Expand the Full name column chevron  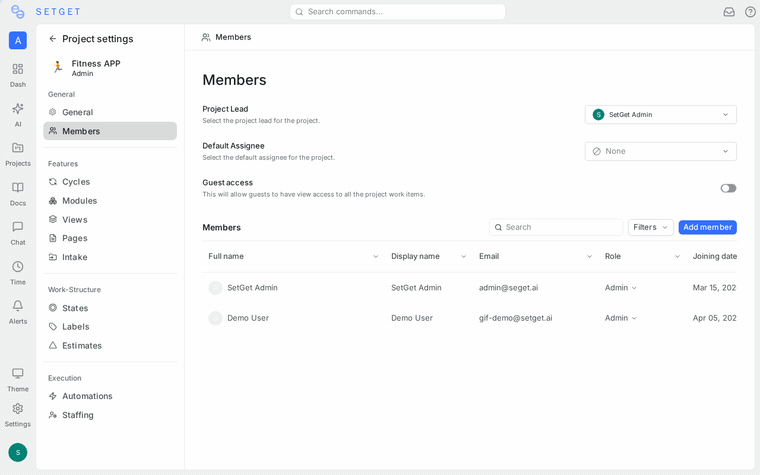376,256
